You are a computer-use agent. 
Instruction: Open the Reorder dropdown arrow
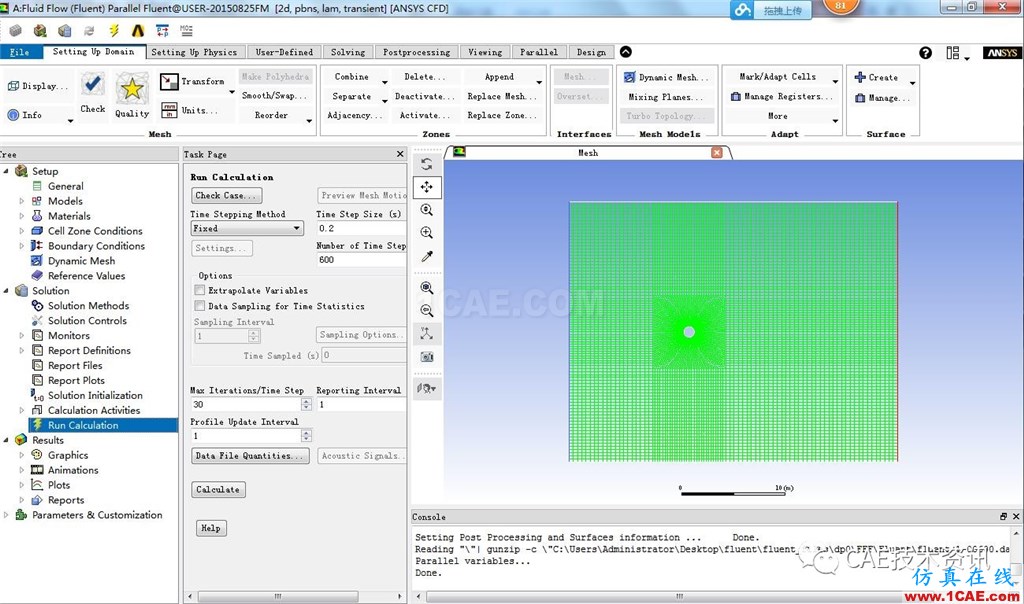coord(309,121)
